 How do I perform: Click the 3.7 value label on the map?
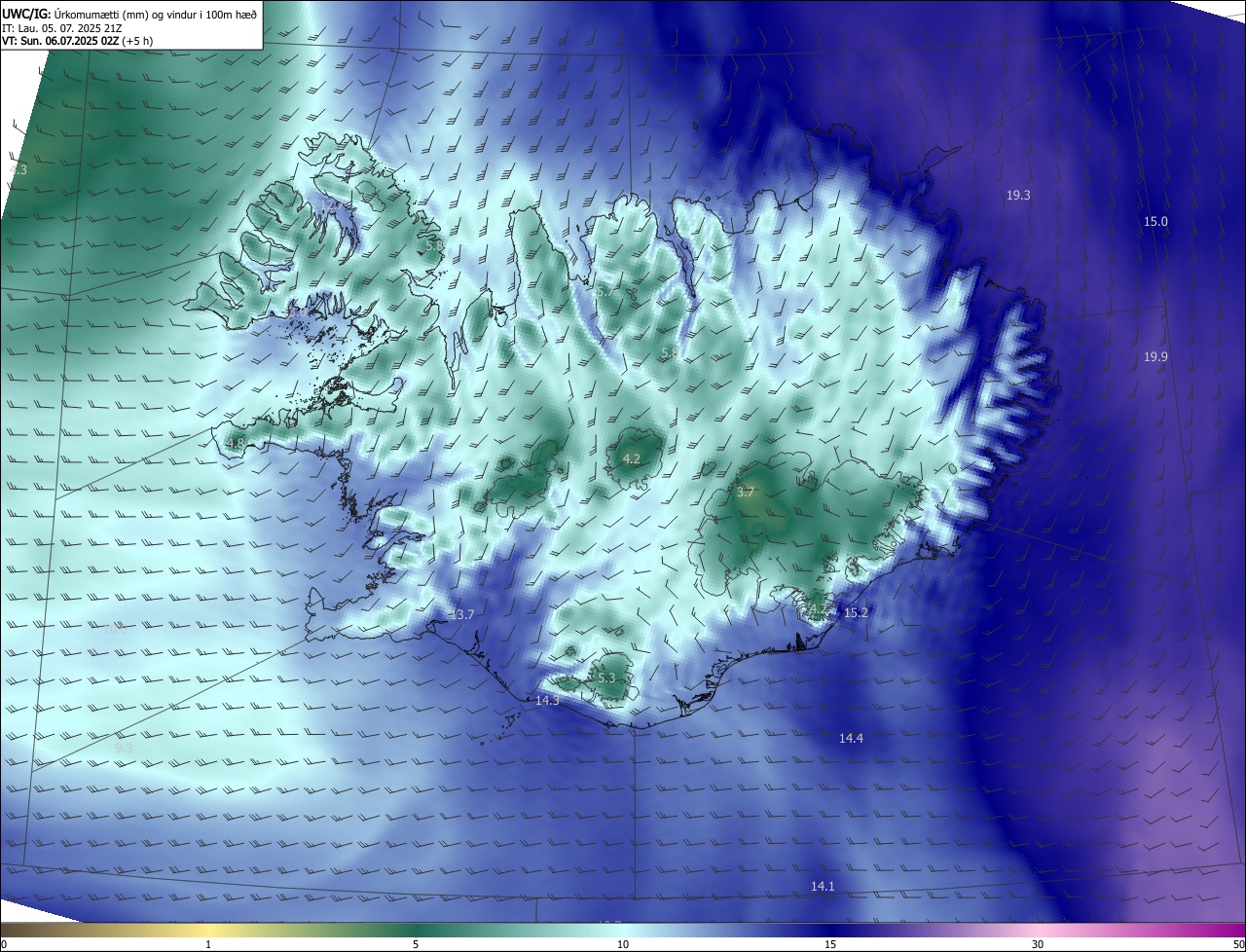[x=745, y=493]
